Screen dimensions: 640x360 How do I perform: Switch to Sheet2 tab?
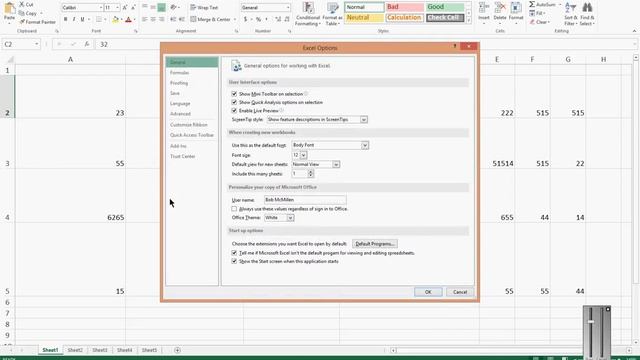point(75,350)
